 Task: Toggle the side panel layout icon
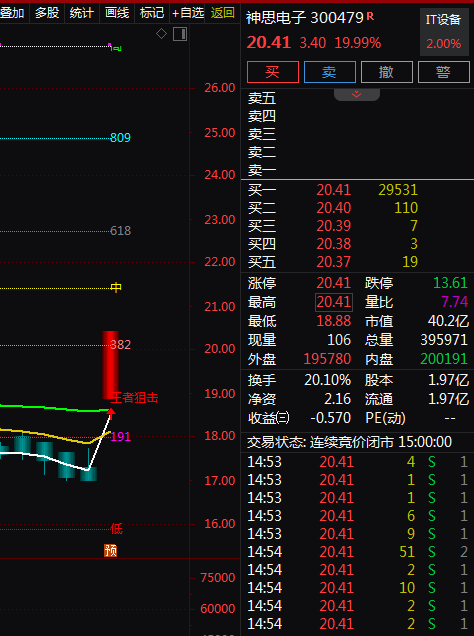180,34
